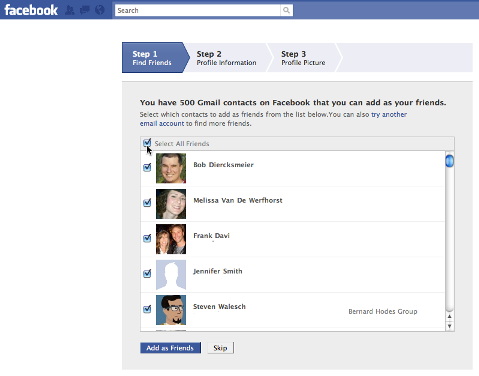Click the name Frank Davi
Image resolution: width=479 pixels, height=376 pixels.
tap(211, 236)
